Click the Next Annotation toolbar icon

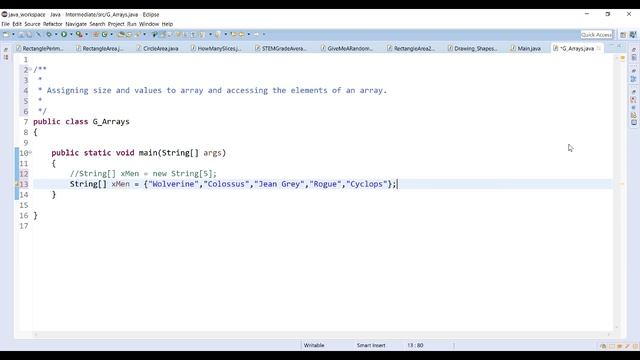click(x=201, y=35)
